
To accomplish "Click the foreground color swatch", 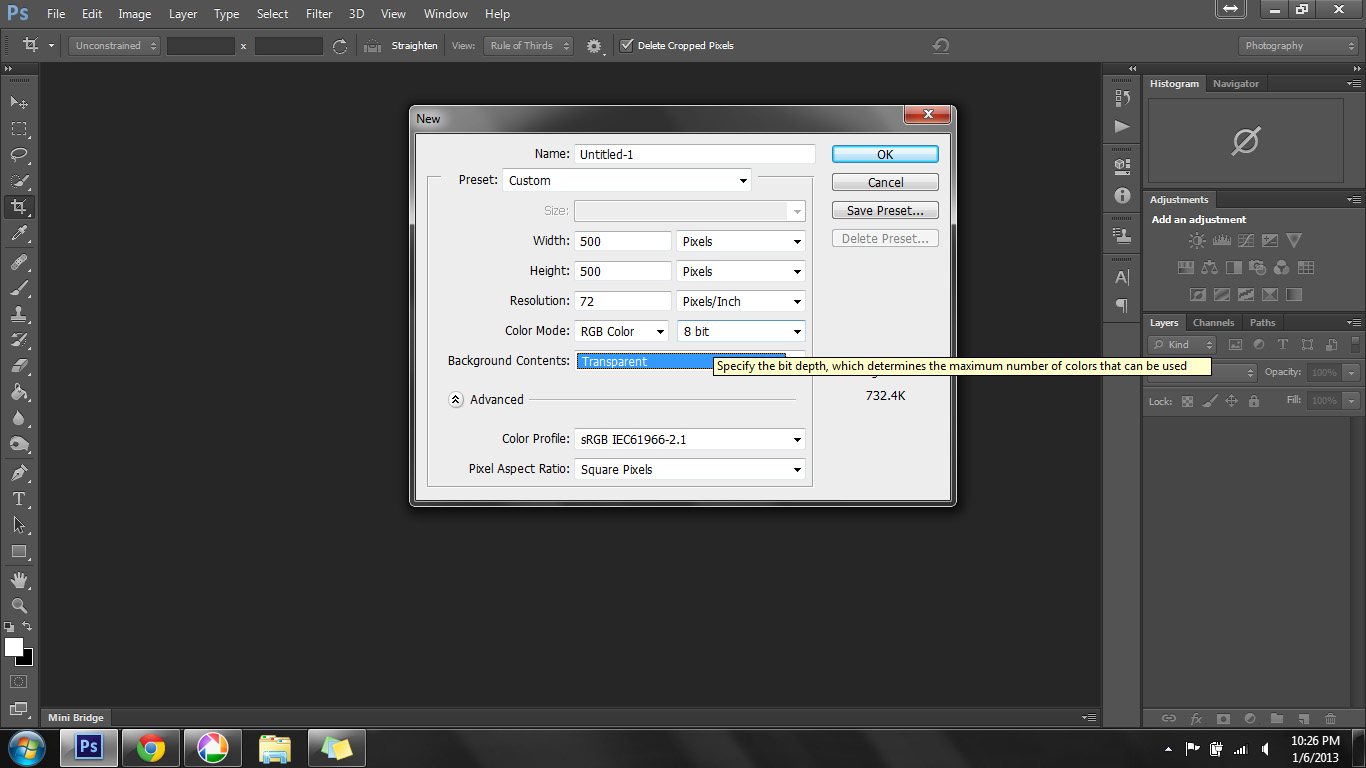I will coord(14,647).
